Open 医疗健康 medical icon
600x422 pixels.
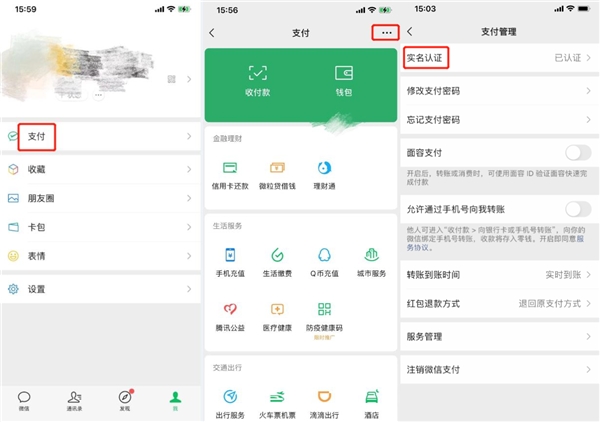tap(277, 309)
